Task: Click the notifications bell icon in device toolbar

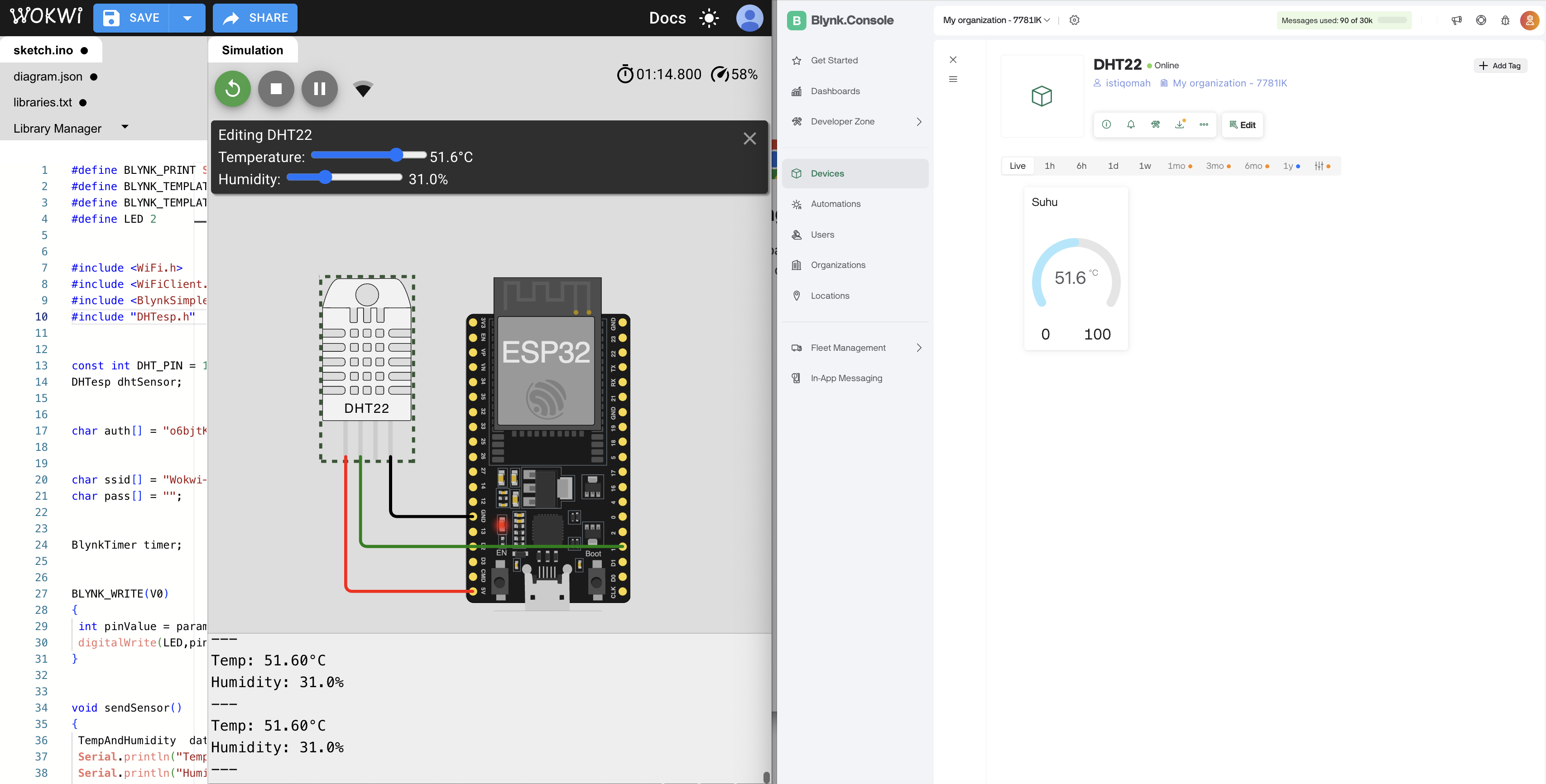Action: pyautogui.click(x=1131, y=125)
